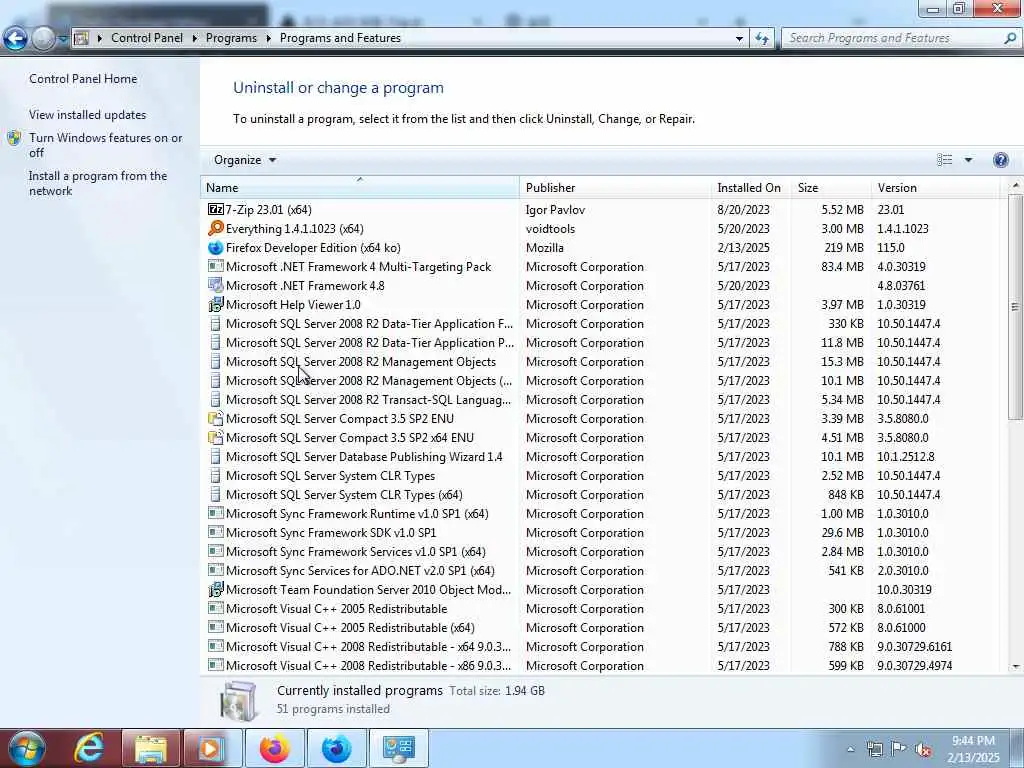Click the Microsoft Help Viewer 1.0 icon
This screenshot has width=1024, height=768.
(x=216, y=304)
